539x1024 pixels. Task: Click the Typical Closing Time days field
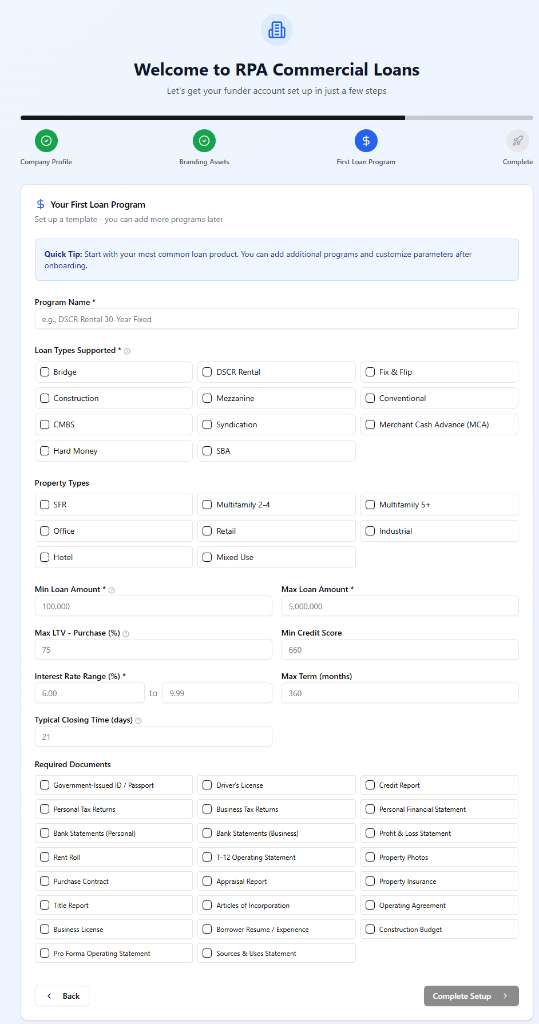[x=154, y=737]
